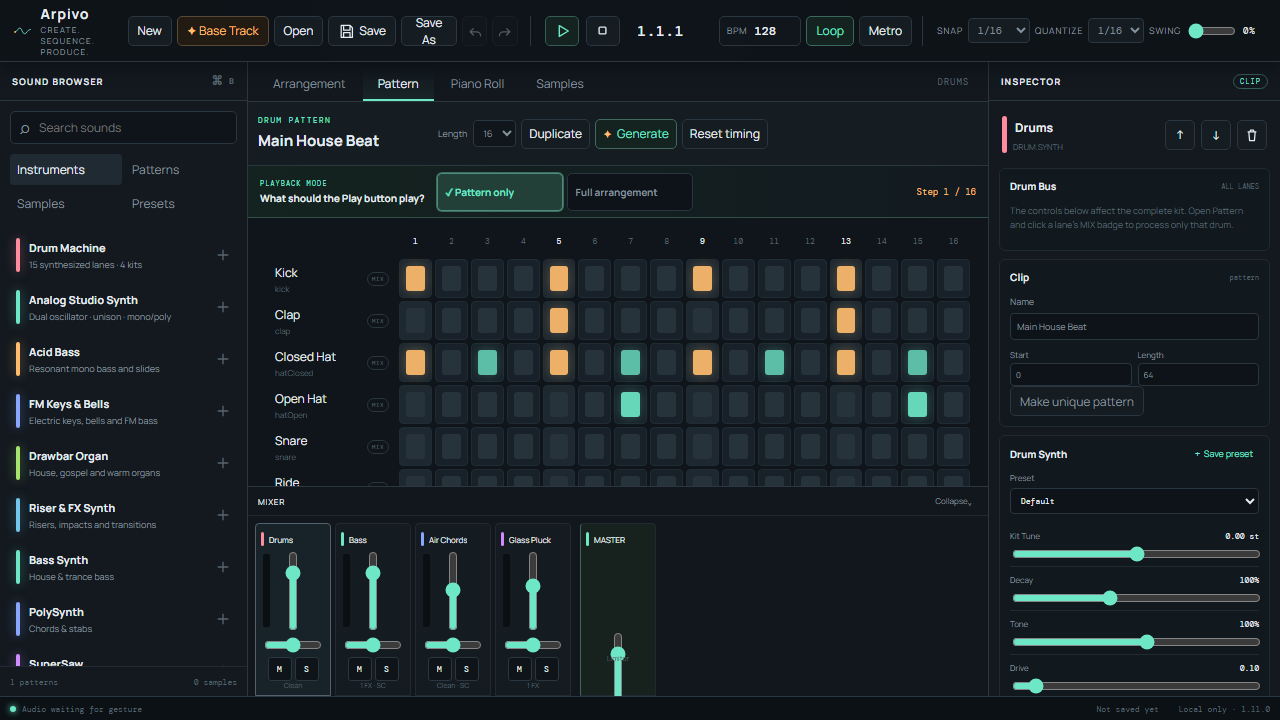Open the Kick lane MIX badge
1280x720 pixels.
coord(378,279)
